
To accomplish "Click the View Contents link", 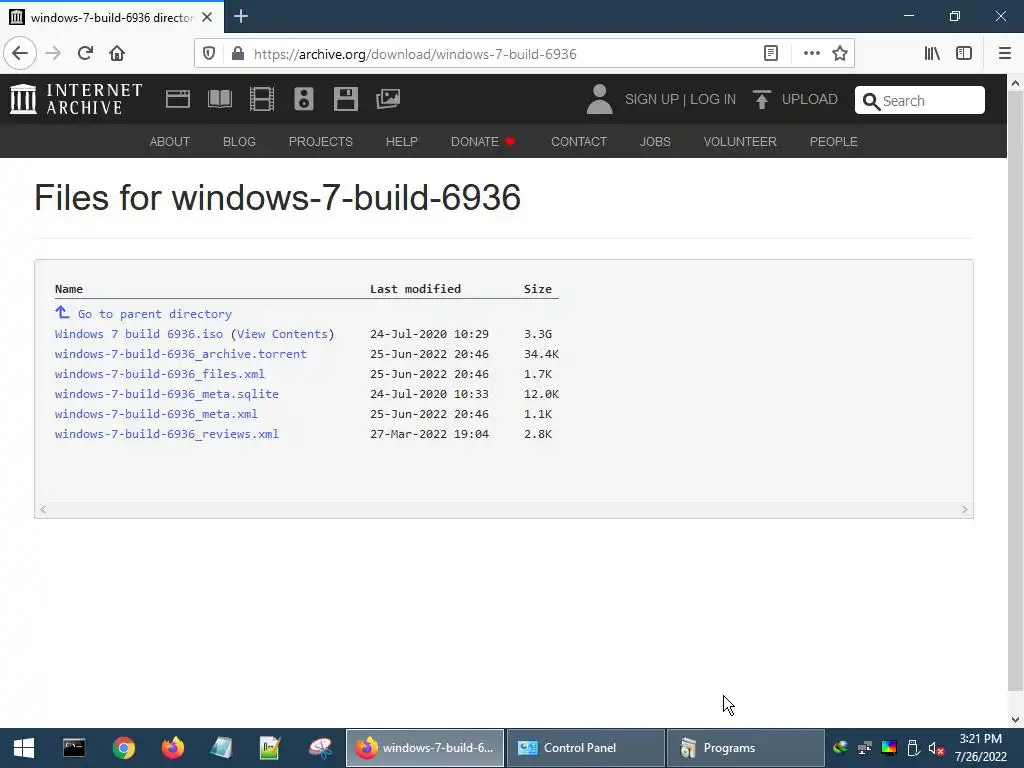I will pos(282,334).
